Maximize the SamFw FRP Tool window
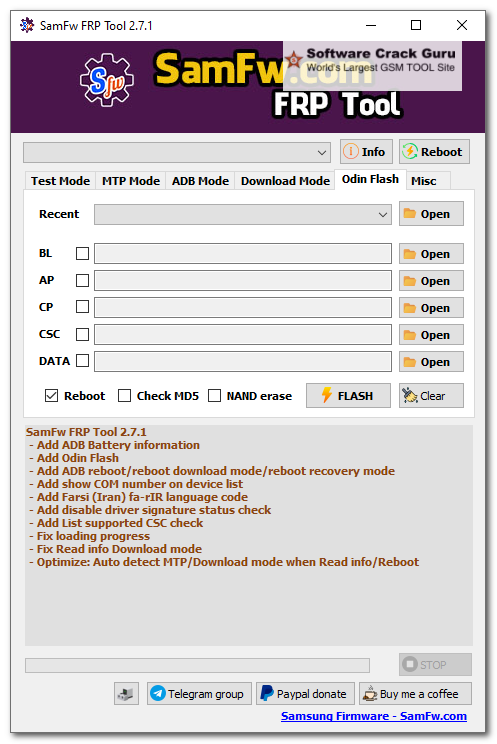This screenshot has height=744, width=497. (416, 25)
